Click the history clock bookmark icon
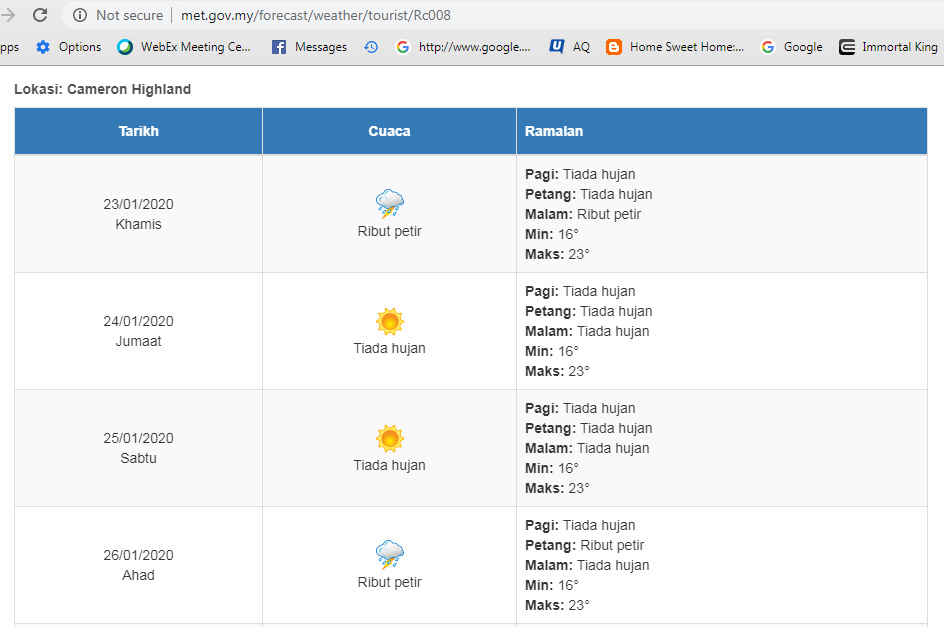This screenshot has width=944, height=627. tap(371, 47)
